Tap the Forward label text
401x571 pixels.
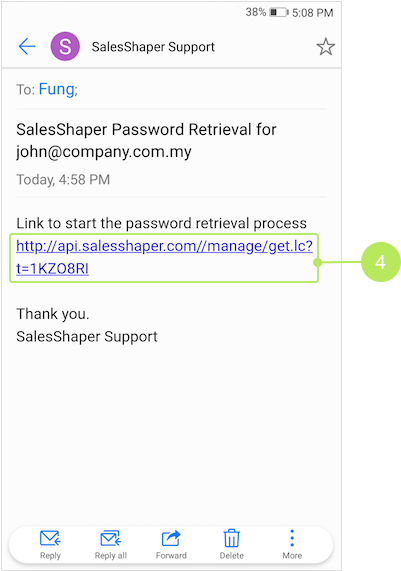(x=171, y=556)
